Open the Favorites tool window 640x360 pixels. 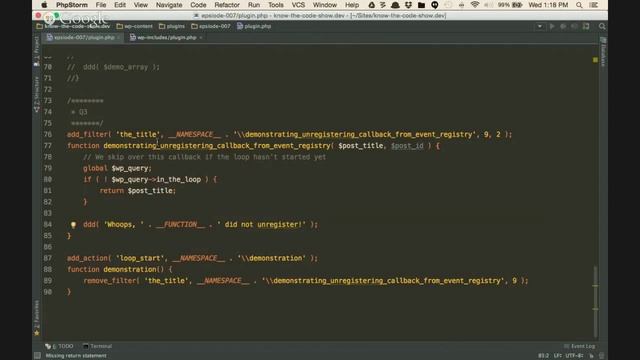[37, 318]
